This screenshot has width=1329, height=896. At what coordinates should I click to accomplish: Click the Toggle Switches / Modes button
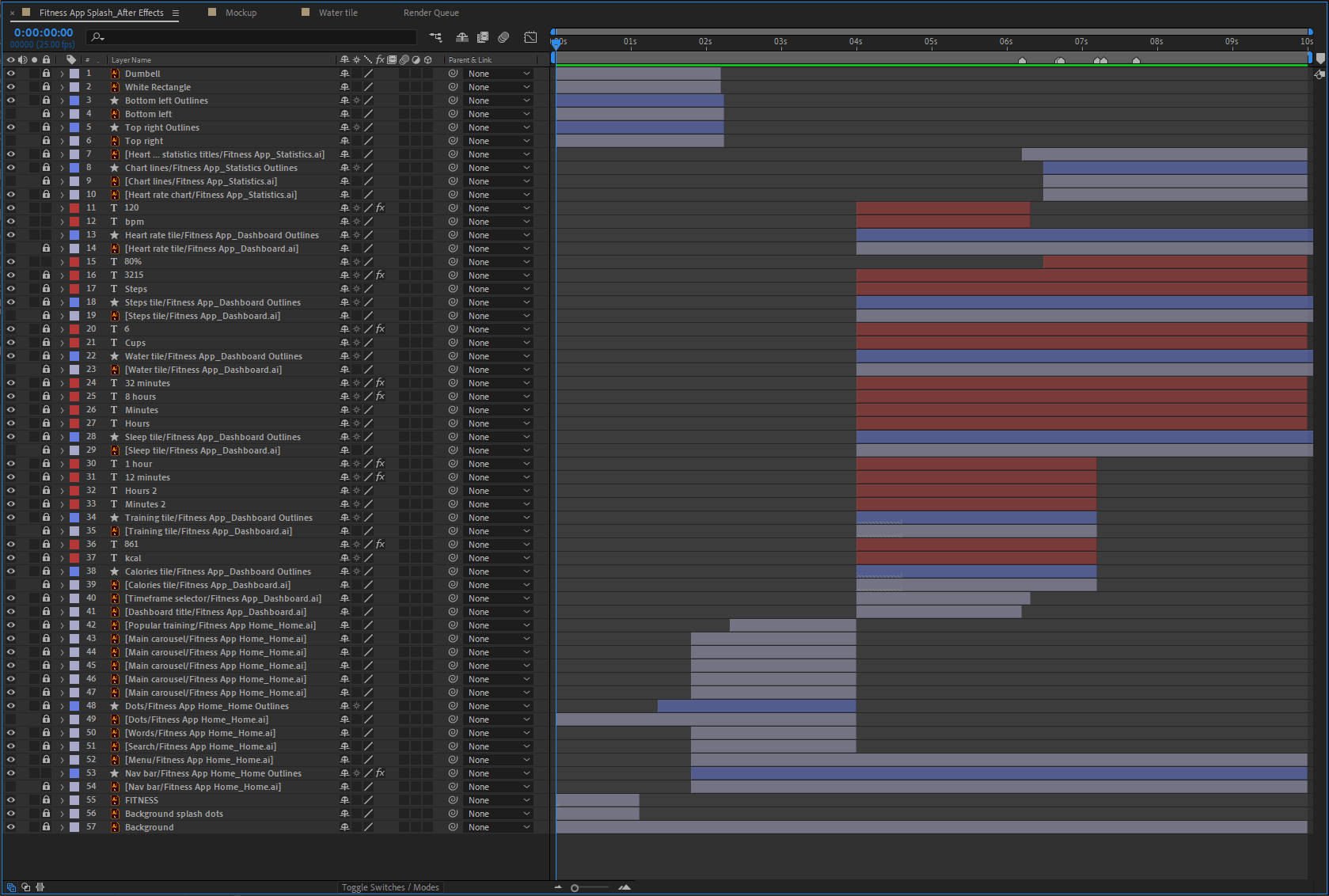[390, 887]
